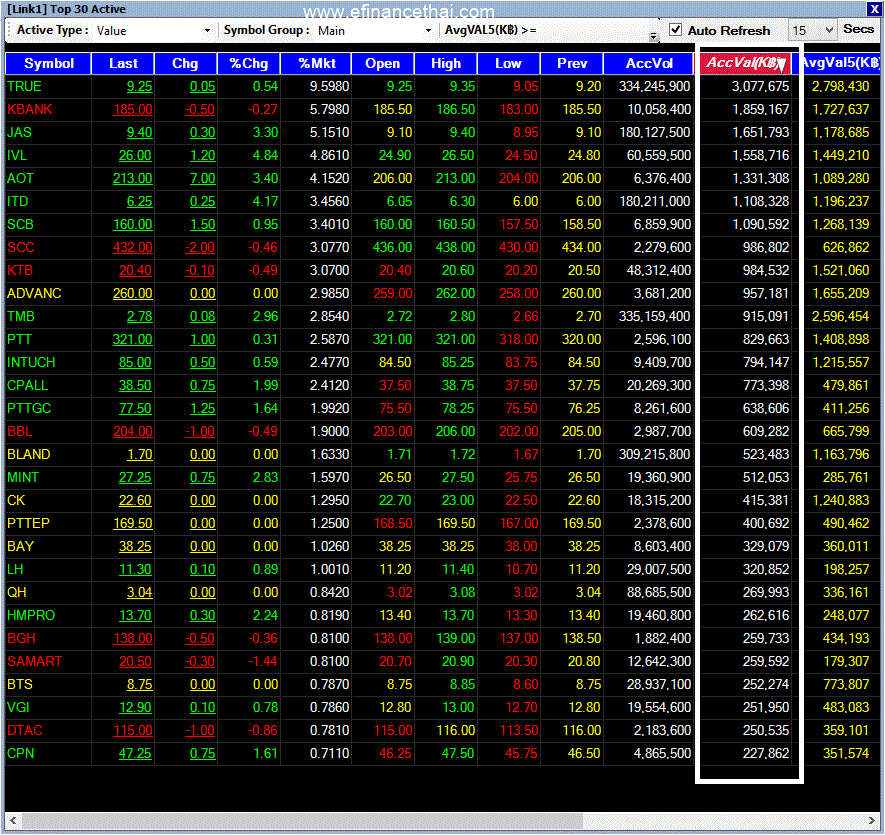Click the sort arrow in AccVal header
The image size is (885, 835).
[781, 65]
